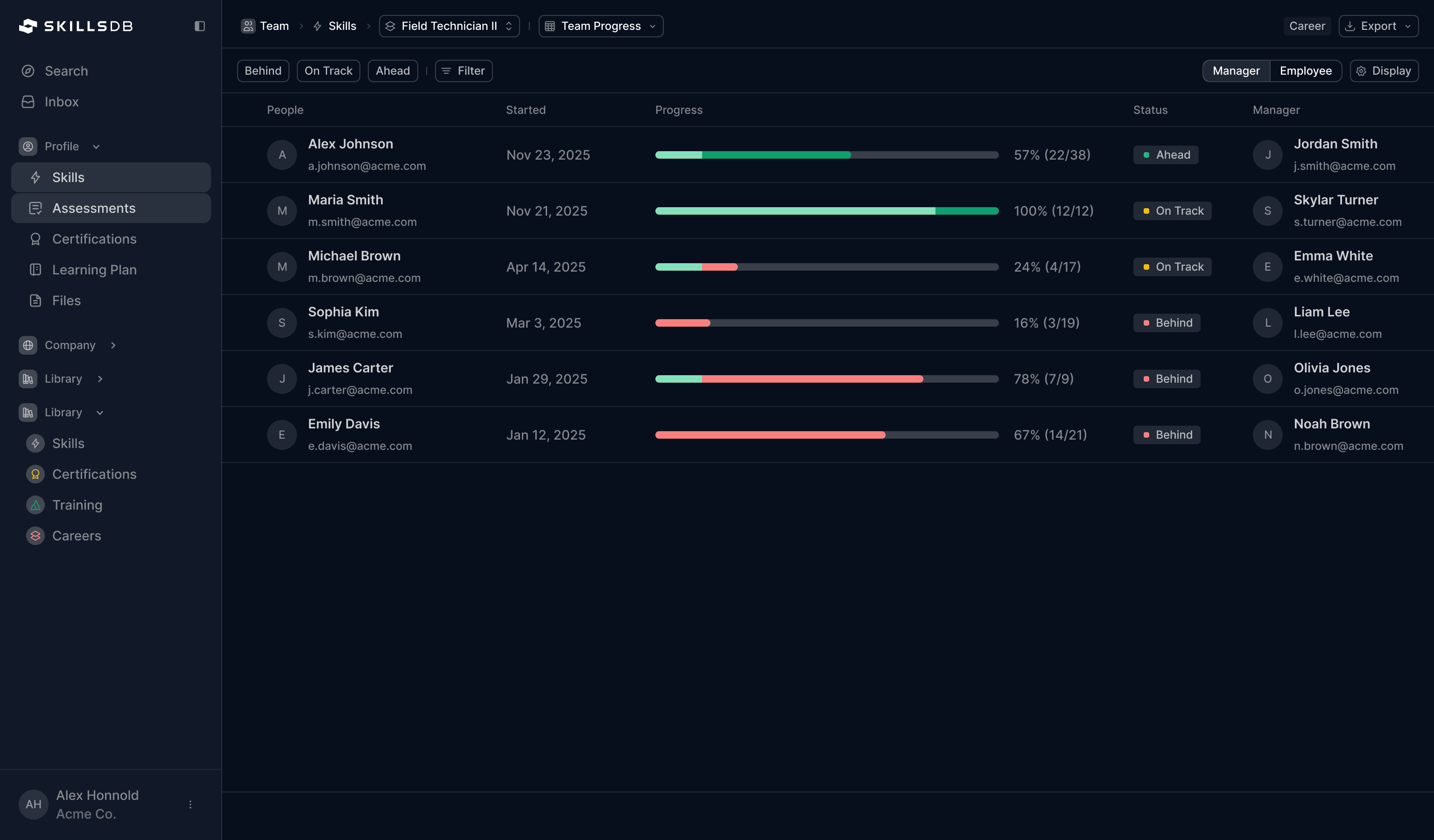
Task: Click the Career button
Action: coord(1307,26)
